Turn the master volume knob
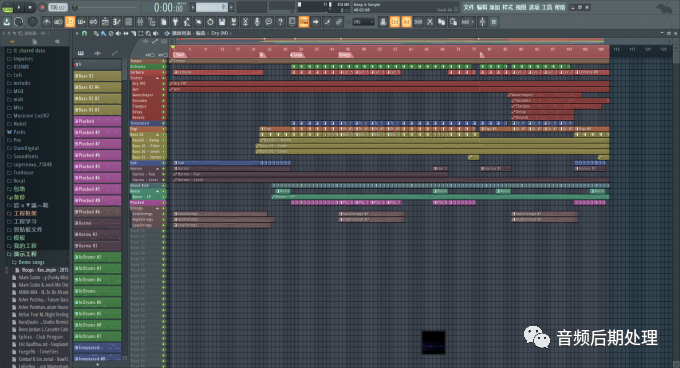 click(x=18, y=22)
